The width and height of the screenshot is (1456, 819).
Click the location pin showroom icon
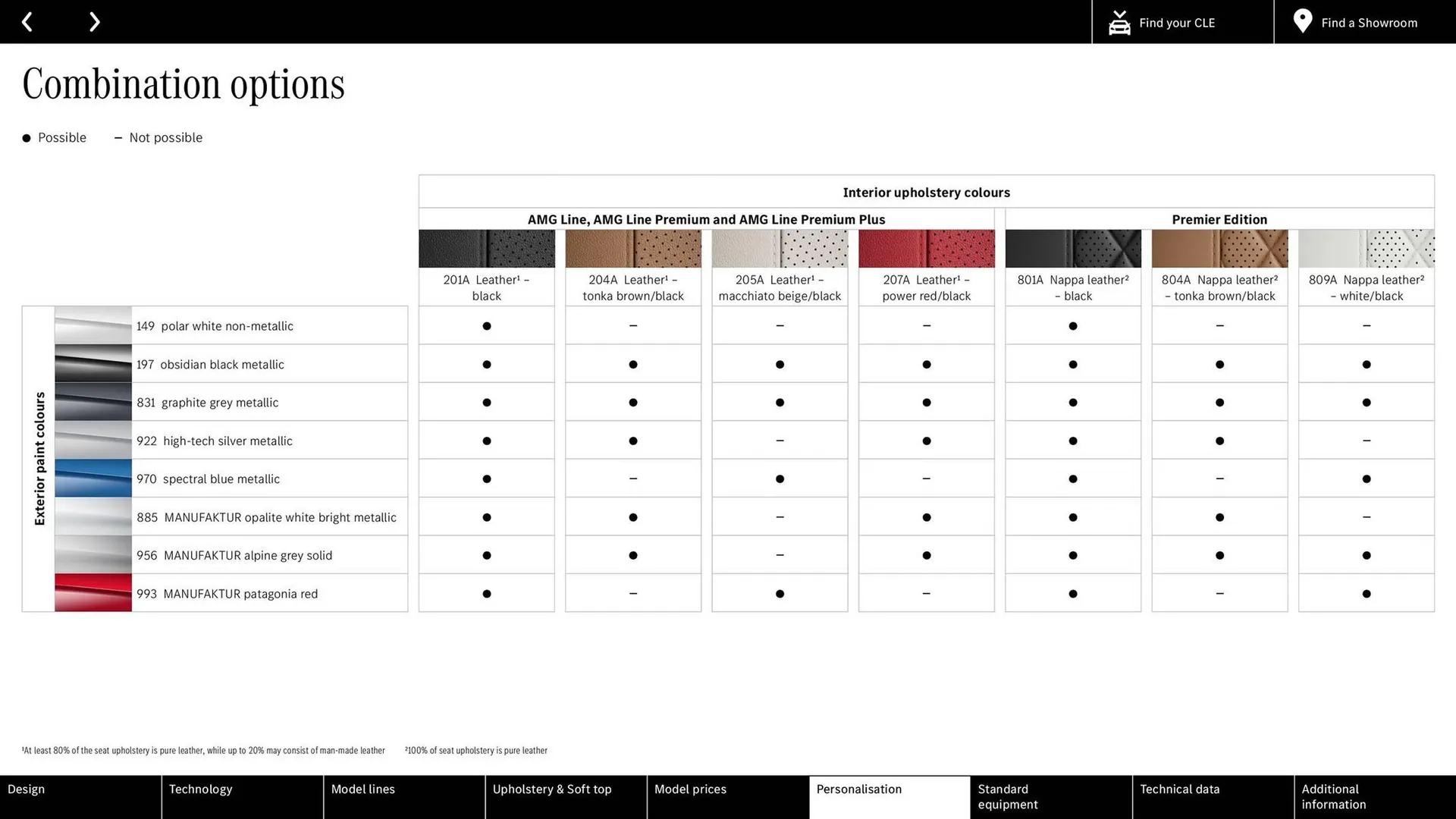1302,21
